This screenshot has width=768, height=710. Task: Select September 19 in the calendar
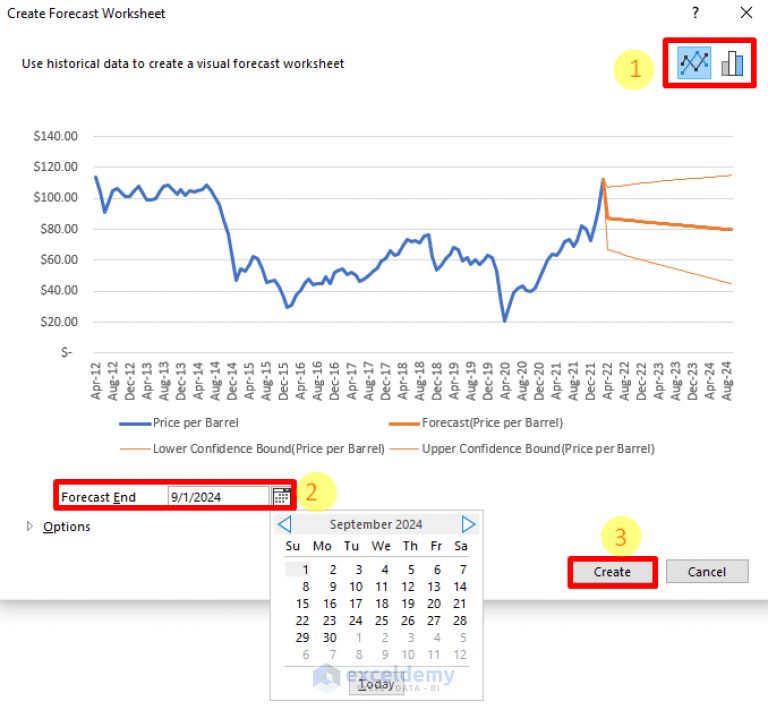[x=408, y=604]
